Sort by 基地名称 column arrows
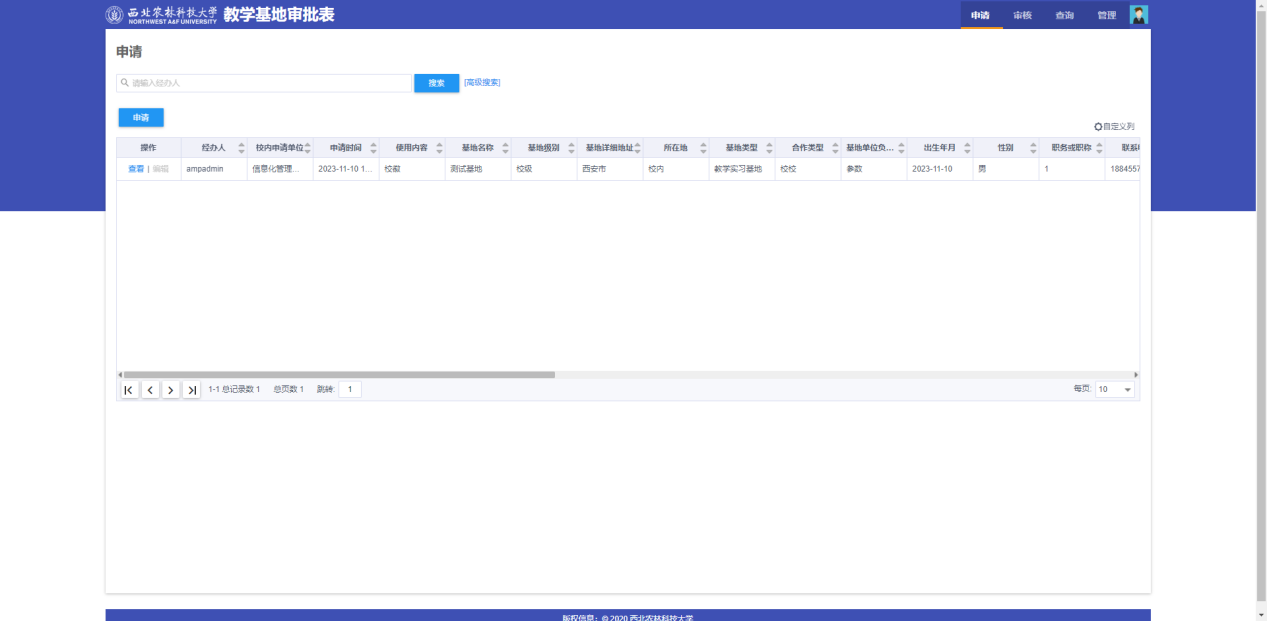1267x621 pixels. (505, 148)
